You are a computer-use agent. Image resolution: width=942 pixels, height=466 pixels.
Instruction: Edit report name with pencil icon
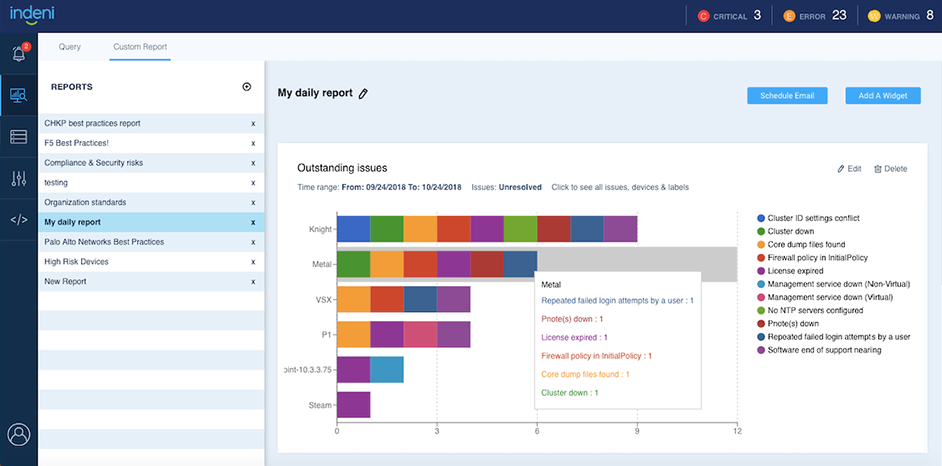363,93
